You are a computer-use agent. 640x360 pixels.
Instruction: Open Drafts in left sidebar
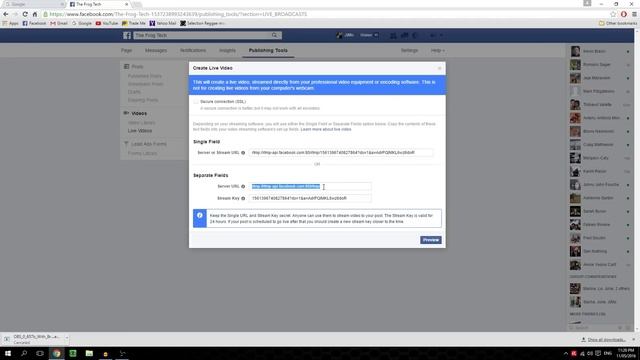[x=134, y=92]
